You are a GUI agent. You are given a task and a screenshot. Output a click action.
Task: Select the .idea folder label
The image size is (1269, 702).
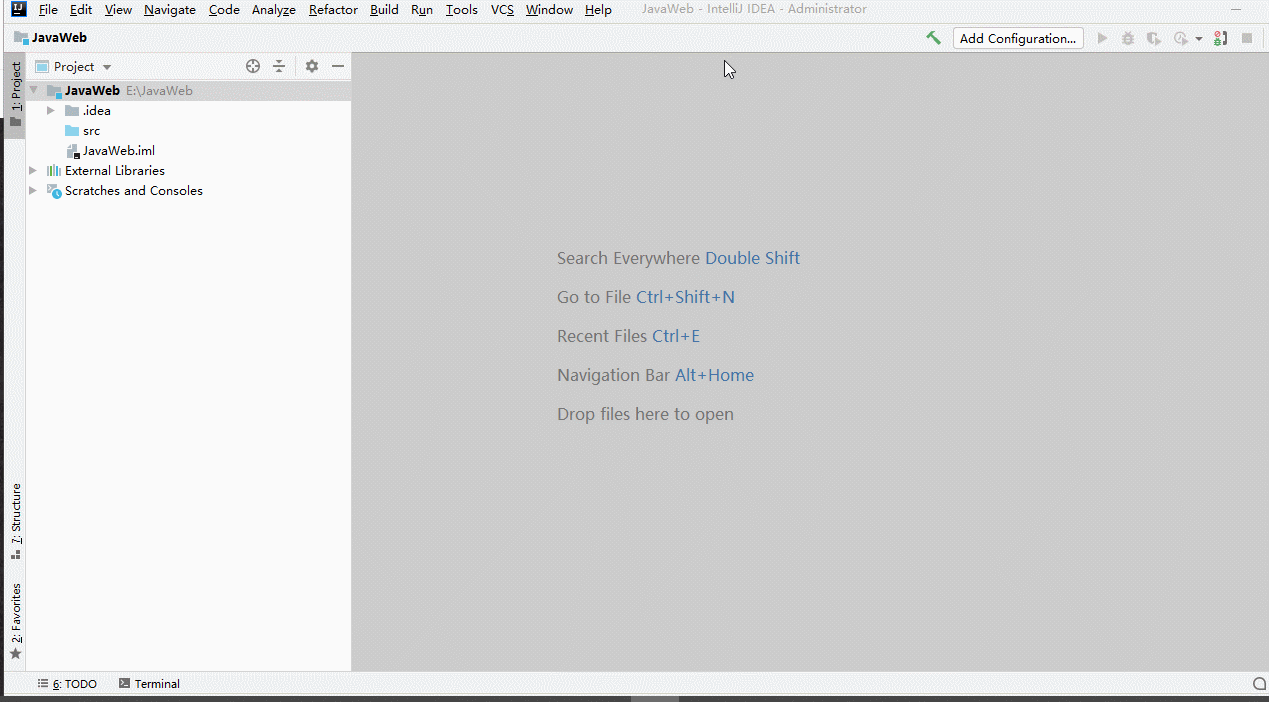pos(96,111)
